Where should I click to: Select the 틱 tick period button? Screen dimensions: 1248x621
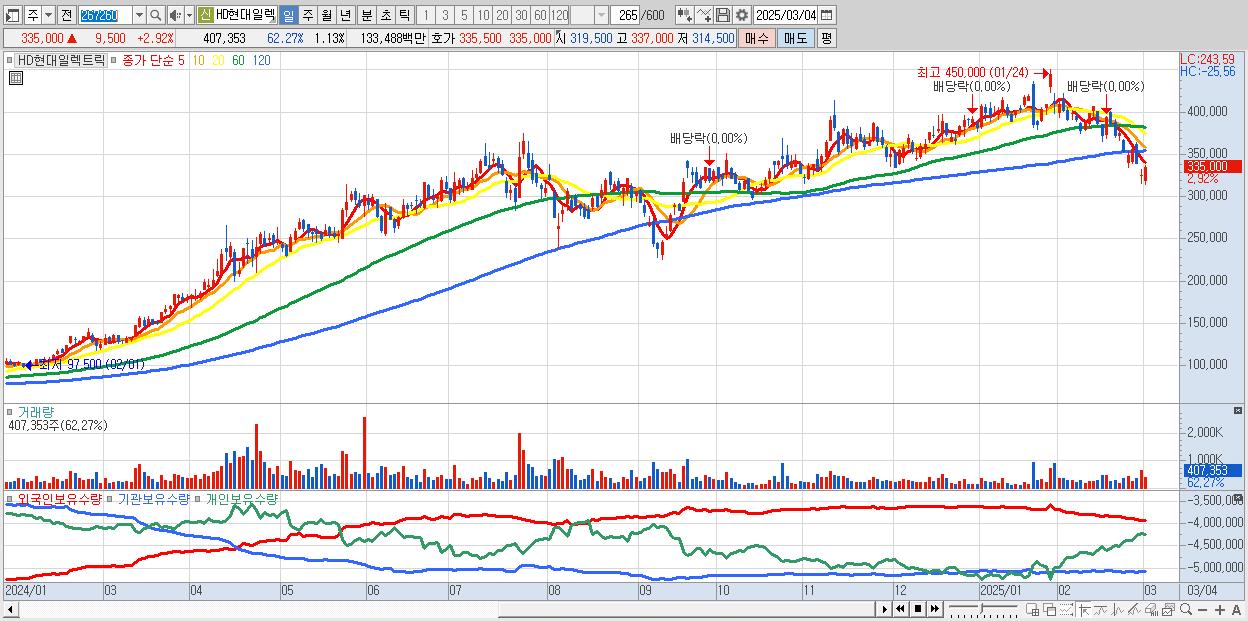pos(404,16)
